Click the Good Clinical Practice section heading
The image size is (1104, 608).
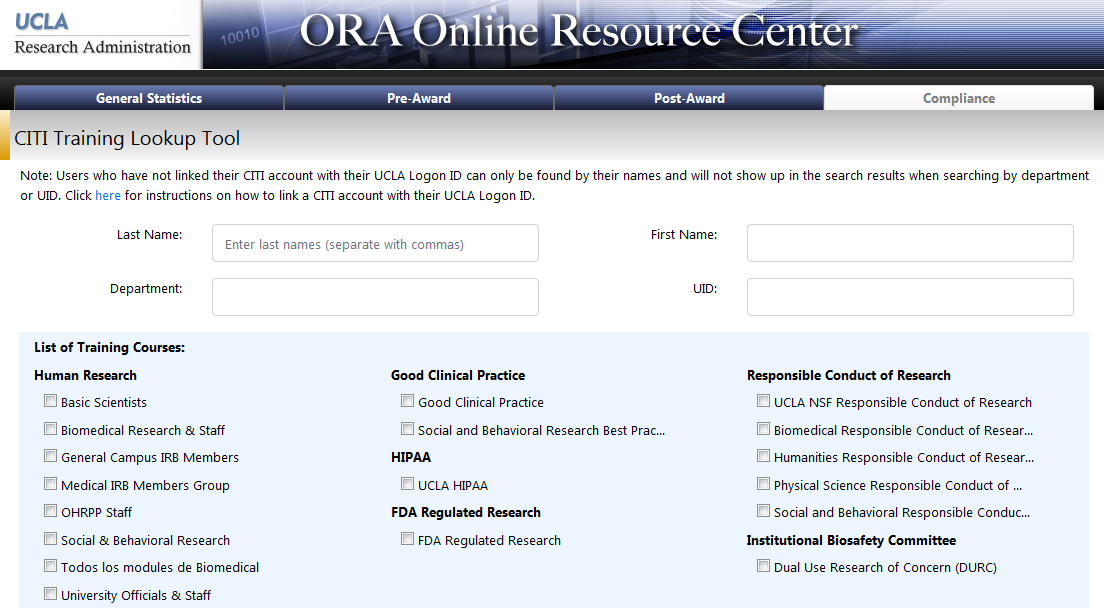458,375
